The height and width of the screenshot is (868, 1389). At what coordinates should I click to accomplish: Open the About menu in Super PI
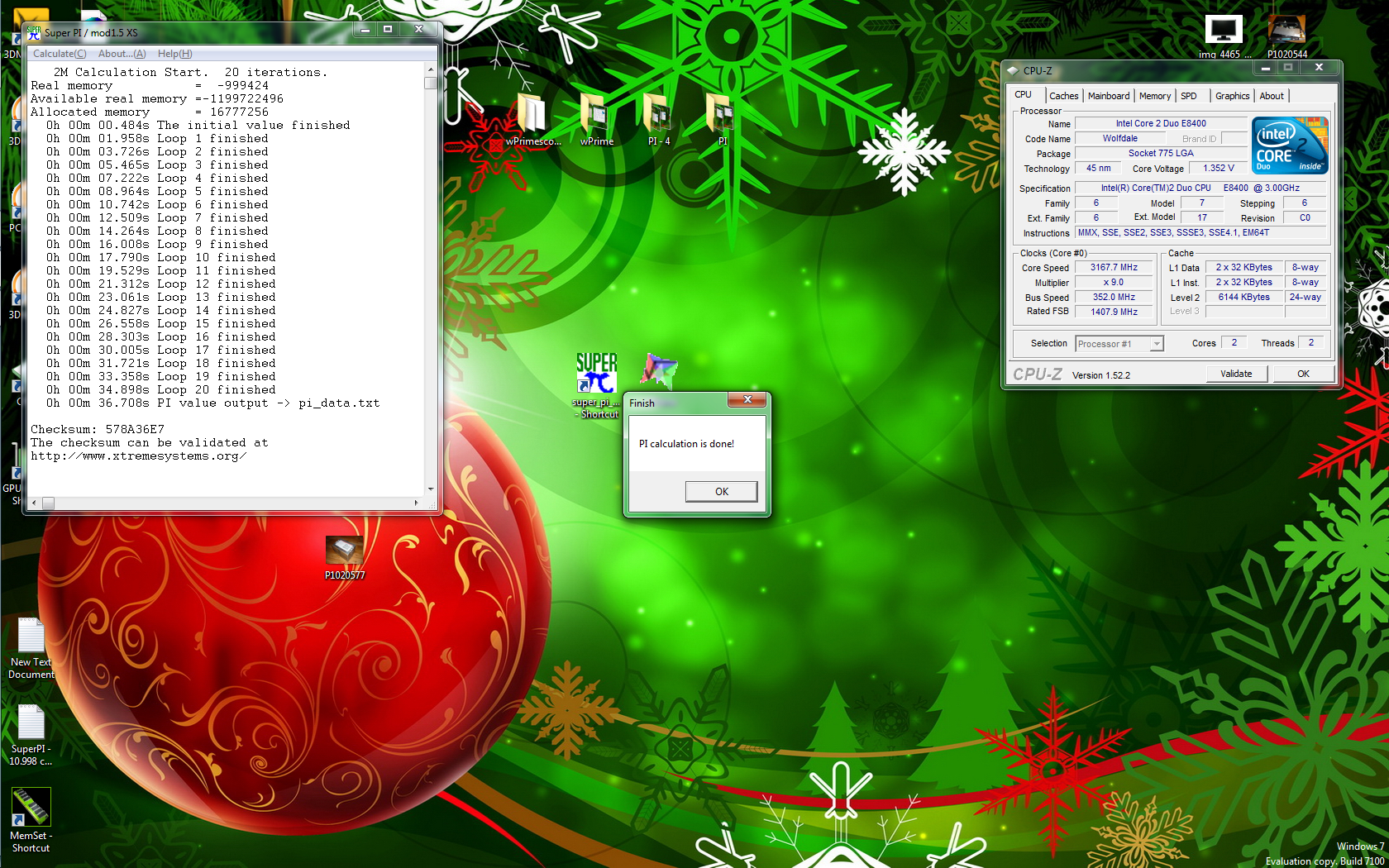tap(122, 54)
